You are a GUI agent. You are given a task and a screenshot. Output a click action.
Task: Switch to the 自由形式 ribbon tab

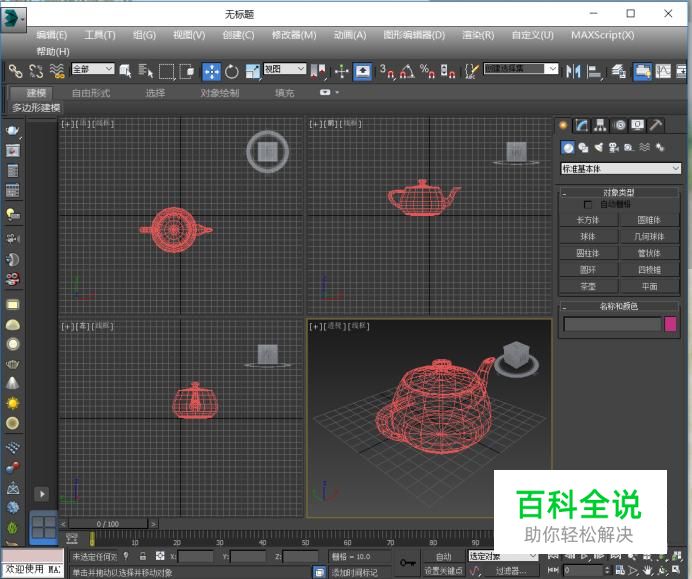pyautogui.click(x=91, y=93)
